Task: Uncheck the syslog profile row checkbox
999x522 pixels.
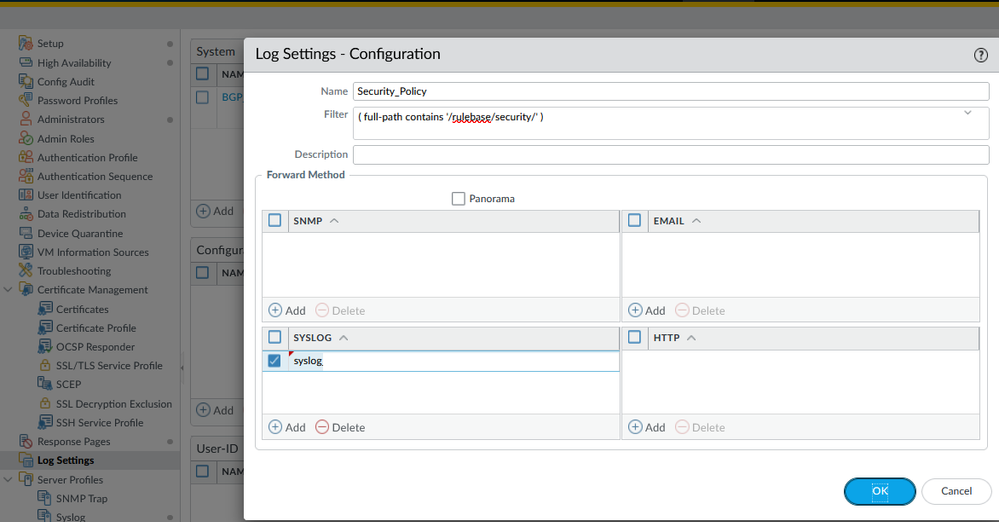Action: click(x=275, y=361)
